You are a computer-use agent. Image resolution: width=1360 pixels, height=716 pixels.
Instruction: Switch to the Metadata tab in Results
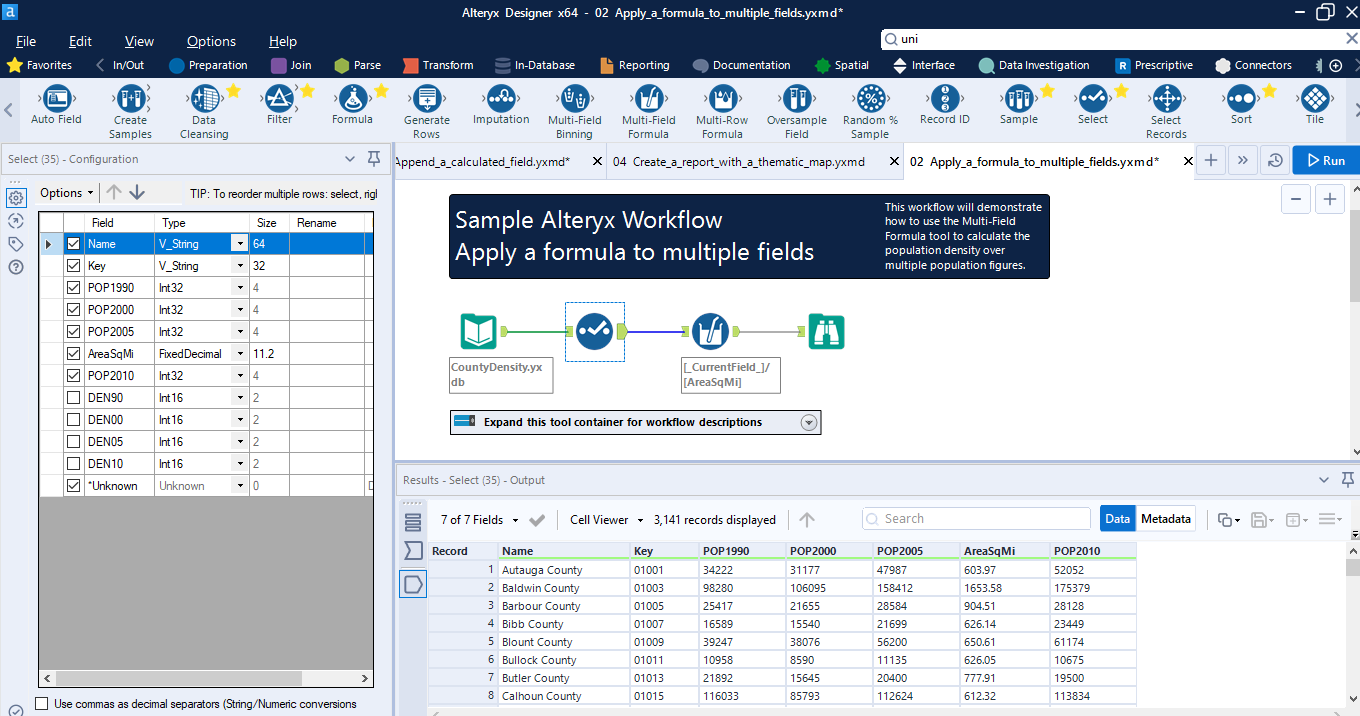tap(1166, 518)
